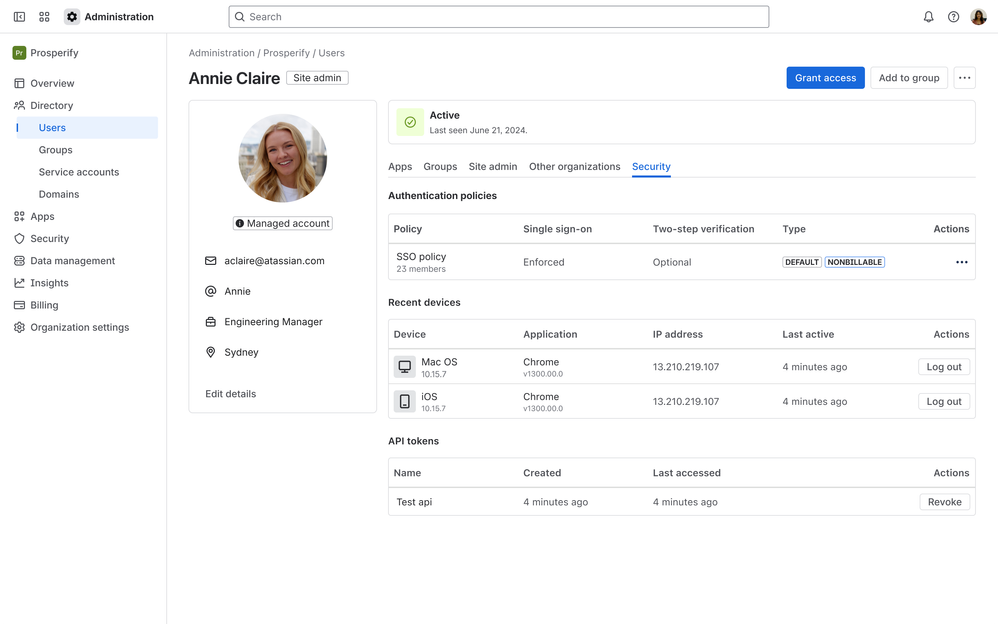This screenshot has height=624, width=998.
Task: Revoke the Test api token
Action: point(944,502)
